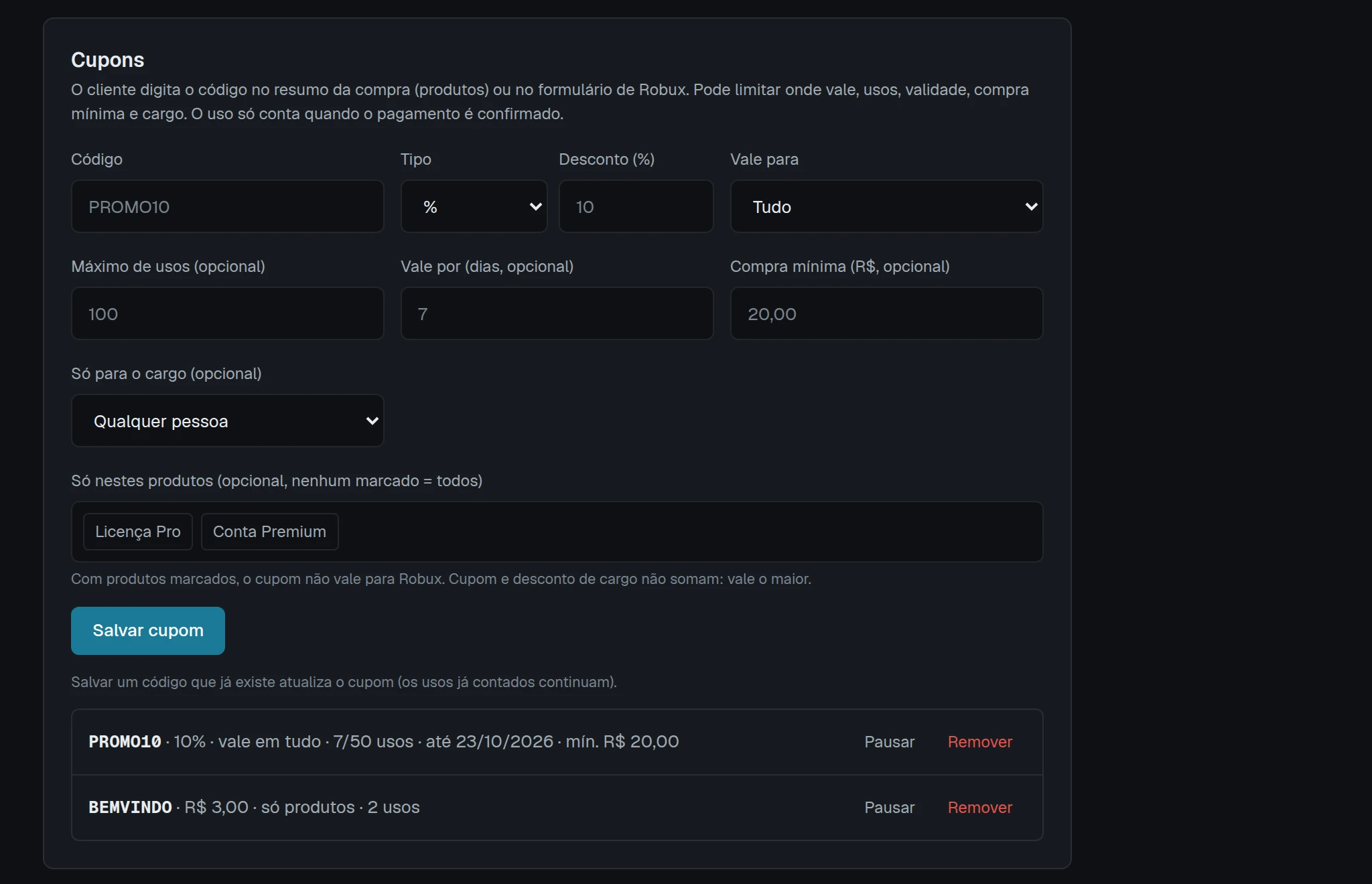Open the Tipo dropdown showing %

pyautogui.click(x=474, y=206)
